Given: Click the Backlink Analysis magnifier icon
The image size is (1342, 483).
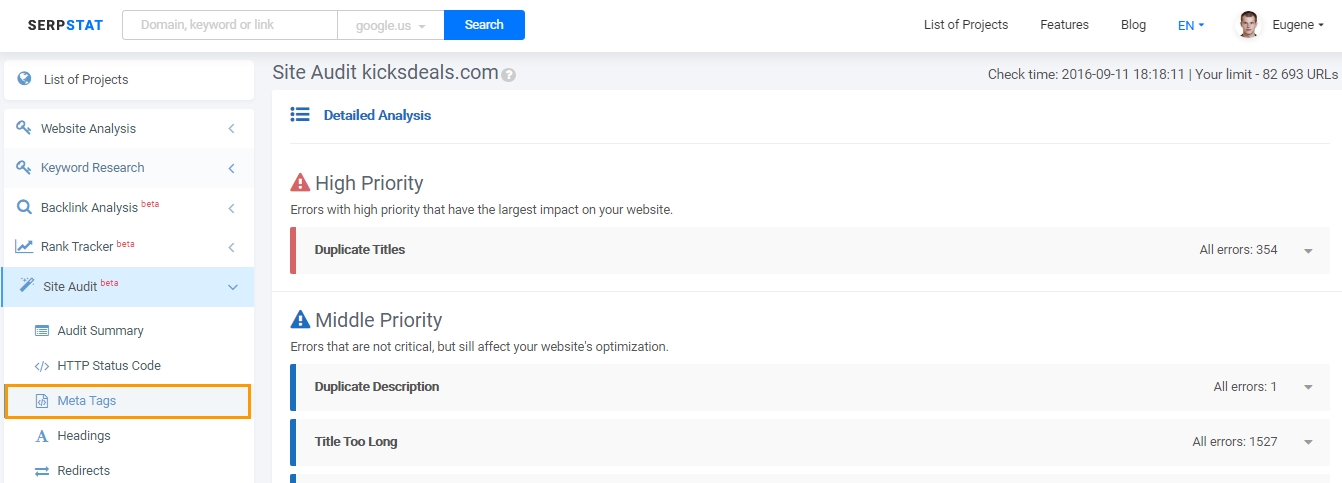Looking at the screenshot, I should 24,207.
